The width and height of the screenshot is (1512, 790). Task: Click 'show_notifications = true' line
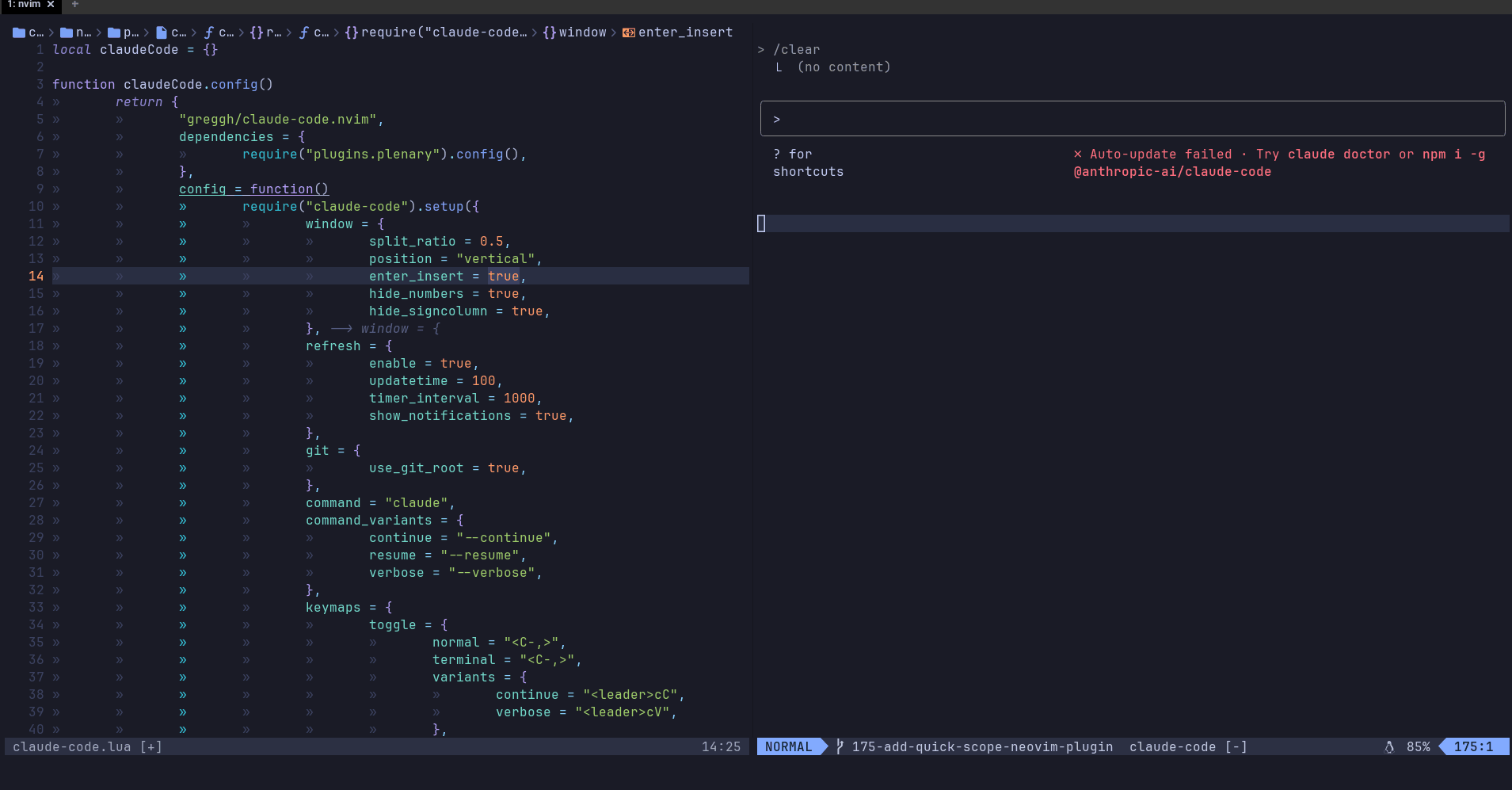pyautogui.click(x=468, y=416)
